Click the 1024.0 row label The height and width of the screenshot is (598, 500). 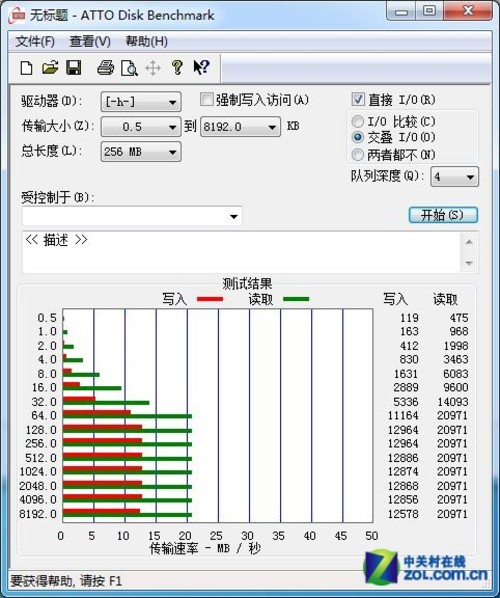(x=38, y=471)
